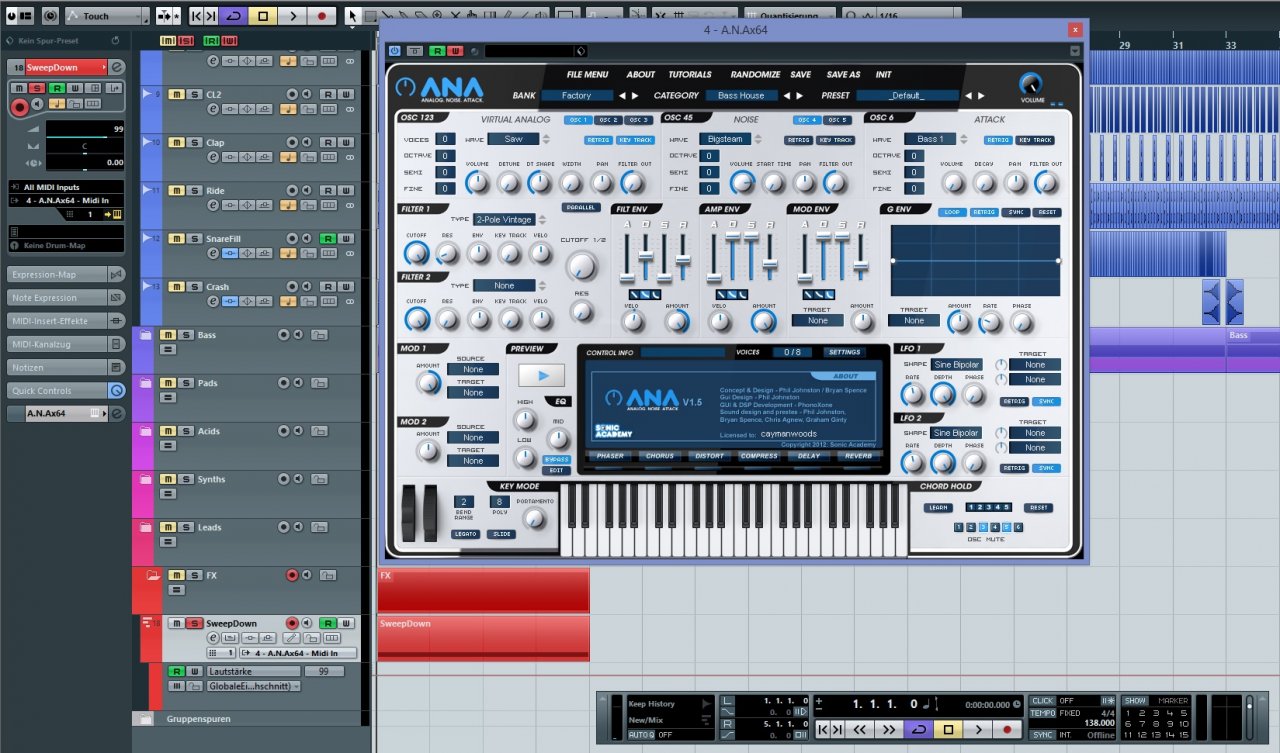This screenshot has width=1280, height=753.
Task: Open the Expression-Map inspector section
Action: tap(66, 274)
